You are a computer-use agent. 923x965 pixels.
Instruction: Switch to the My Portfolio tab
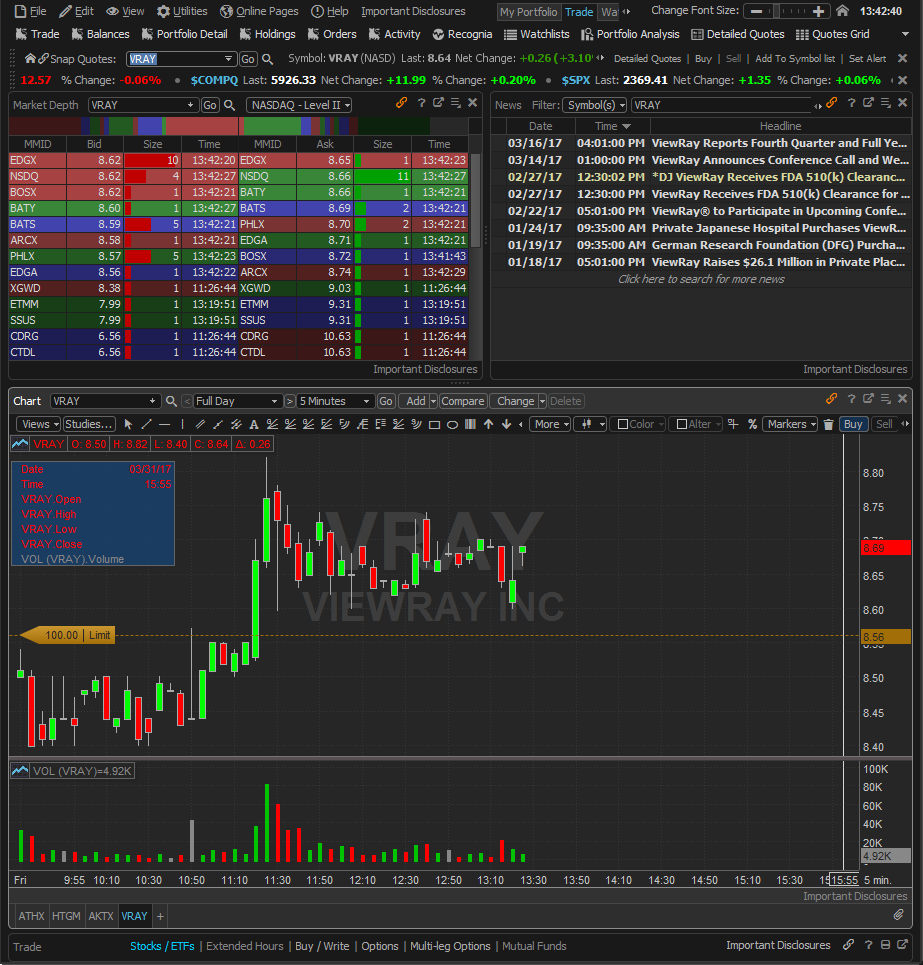pyautogui.click(x=528, y=12)
